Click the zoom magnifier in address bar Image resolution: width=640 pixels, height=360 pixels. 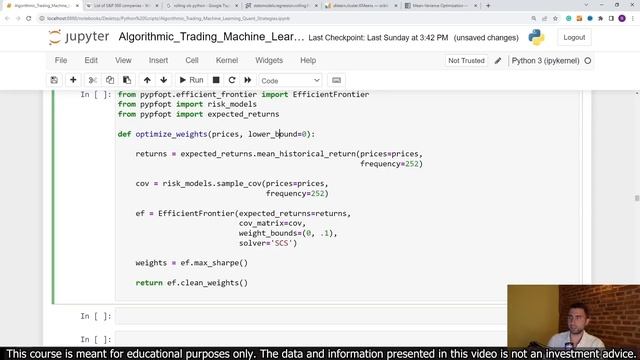(534, 18)
